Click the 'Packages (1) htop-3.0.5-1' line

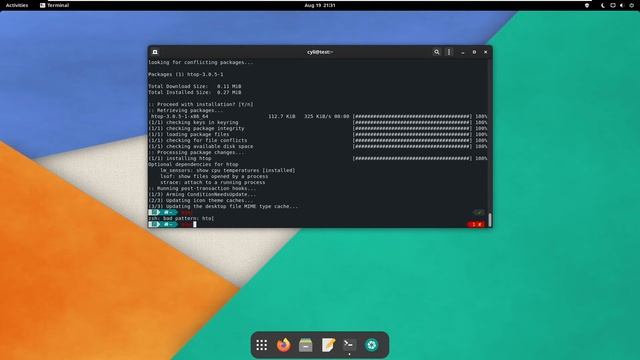tap(186, 74)
